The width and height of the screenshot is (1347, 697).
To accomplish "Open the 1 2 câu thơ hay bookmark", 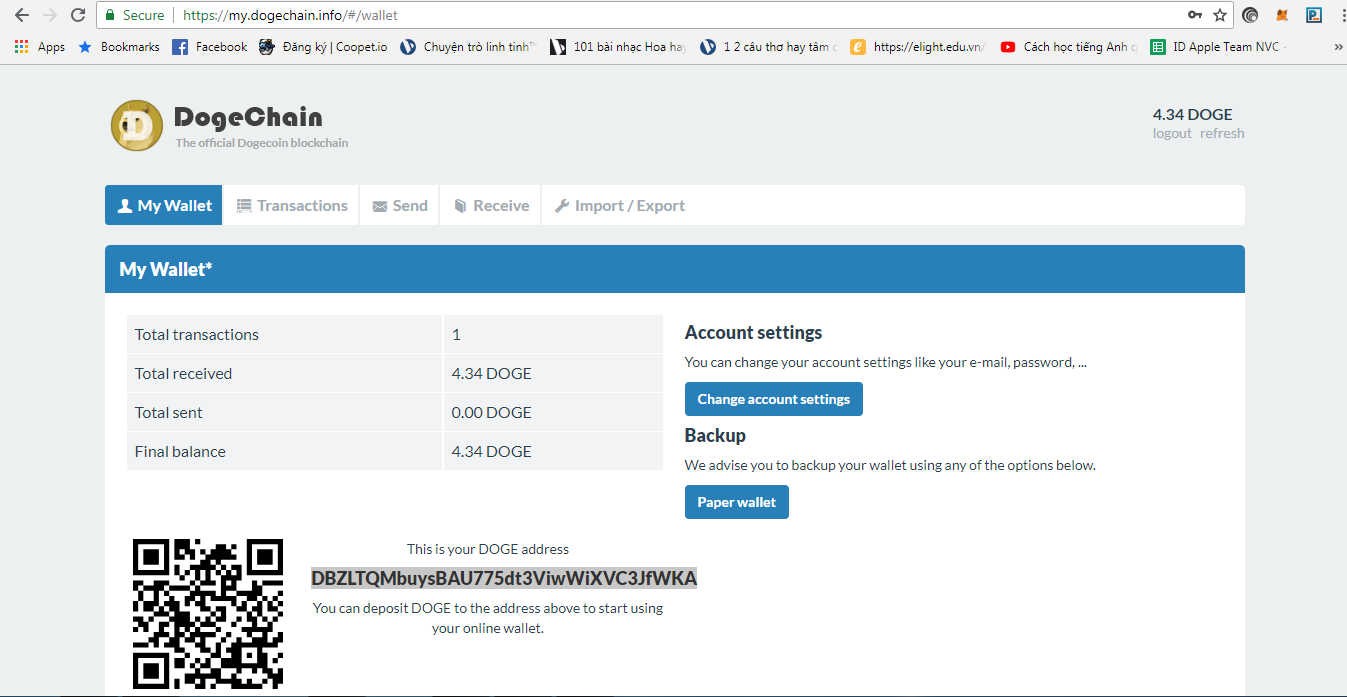I will [x=769, y=47].
